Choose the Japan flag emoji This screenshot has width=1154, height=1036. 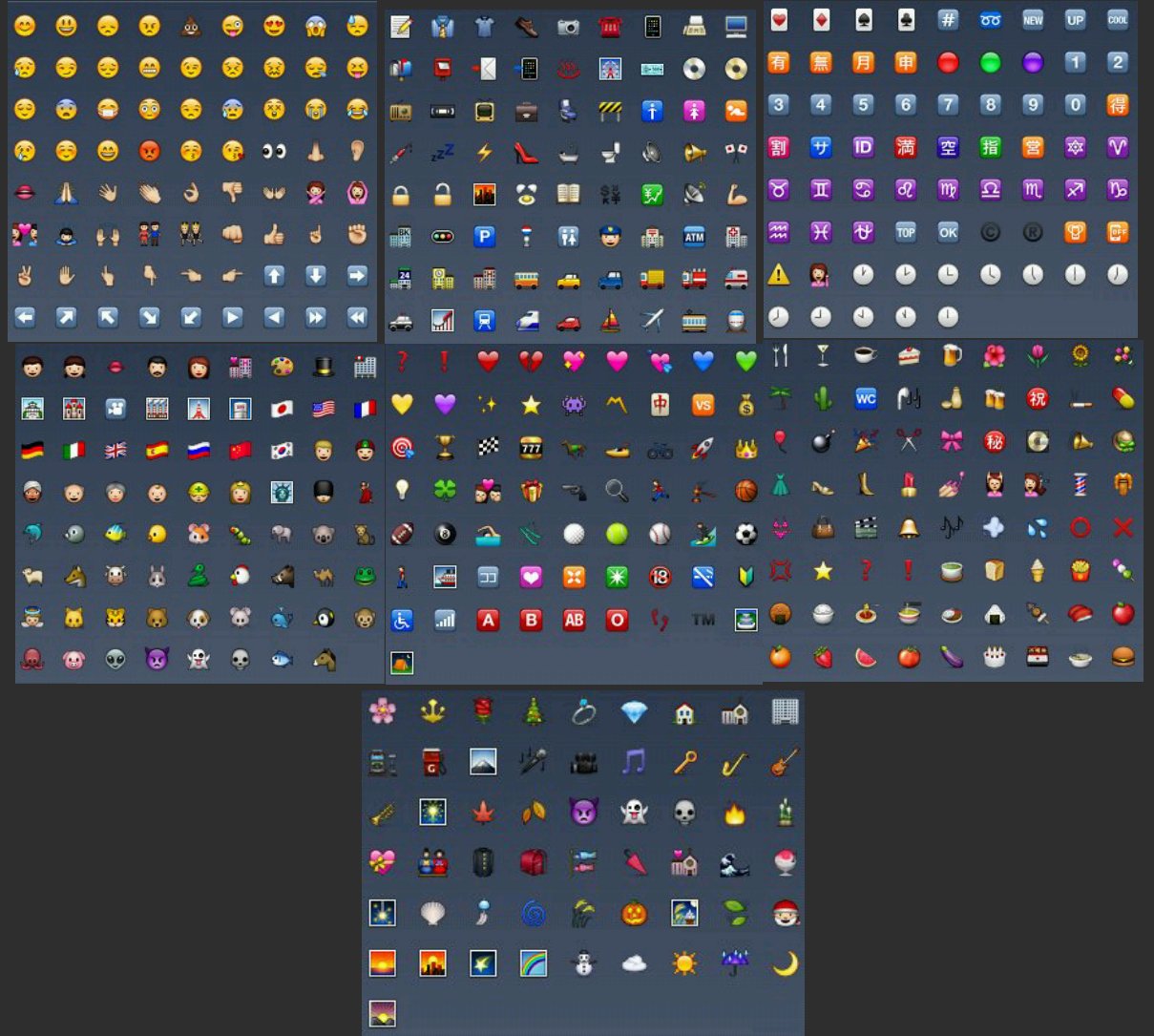[x=282, y=409]
